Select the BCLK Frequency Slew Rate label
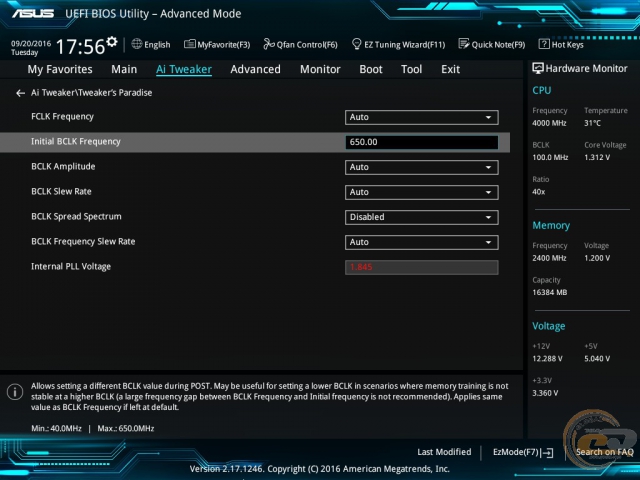 pyautogui.click(x=83, y=242)
